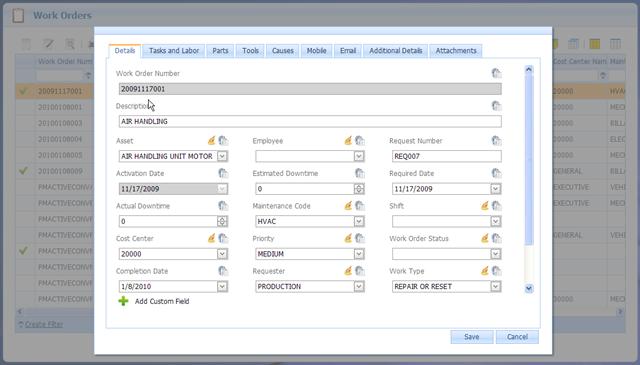Click the copy icon beside Shift
This screenshot has height=365, width=640.
pyautogui.click(x=496, y=206)
